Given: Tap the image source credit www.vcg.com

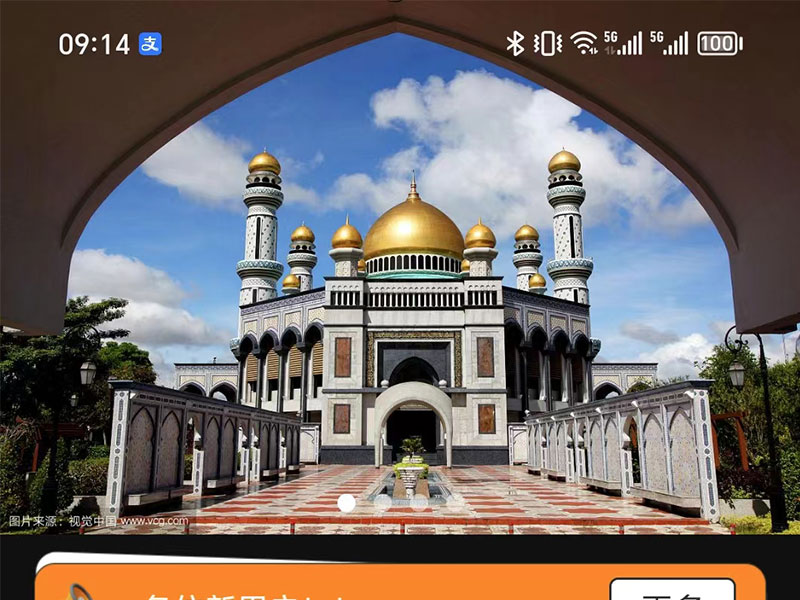Looking at the screenshot, I should click(98, 521).
